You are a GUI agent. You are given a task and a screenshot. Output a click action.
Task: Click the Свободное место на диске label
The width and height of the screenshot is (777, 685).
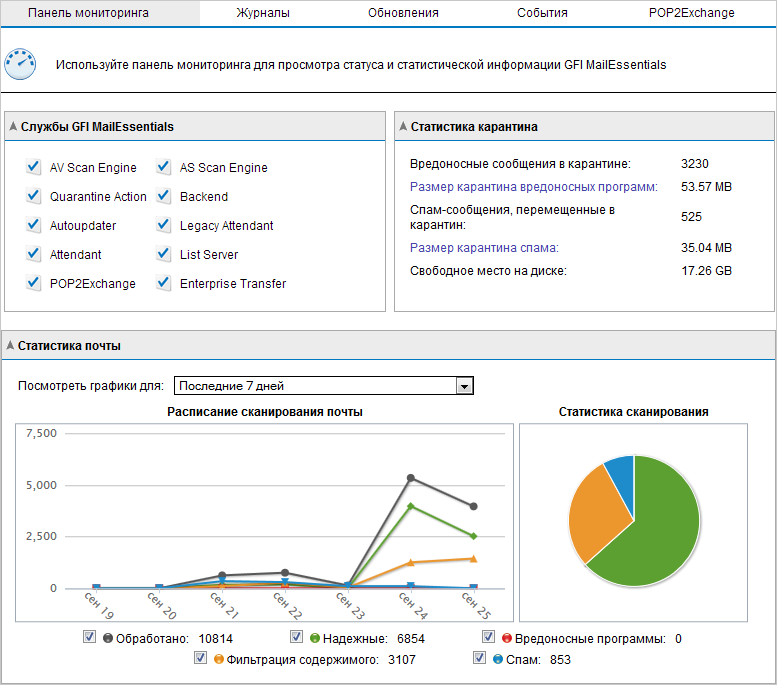[x=488, y=271]
